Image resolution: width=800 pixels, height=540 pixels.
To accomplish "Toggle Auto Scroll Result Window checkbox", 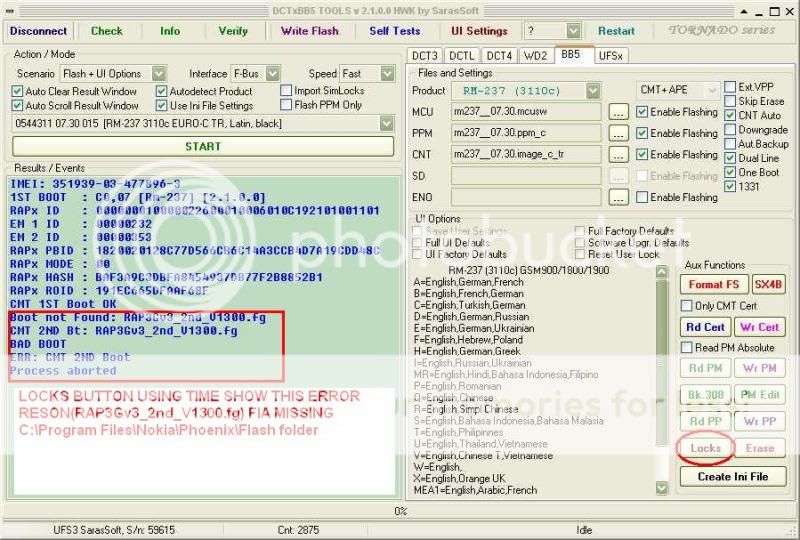I will coord(17,106).
